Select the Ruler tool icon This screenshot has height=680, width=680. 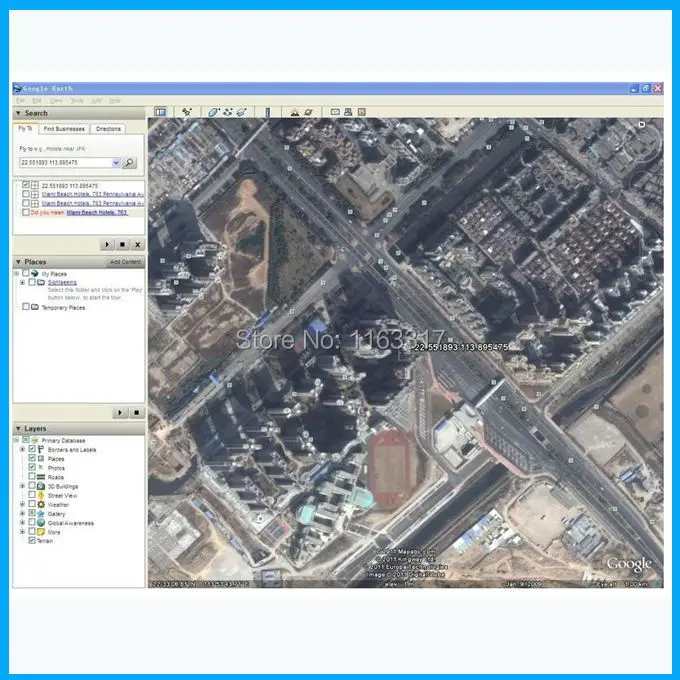[268, 112]
